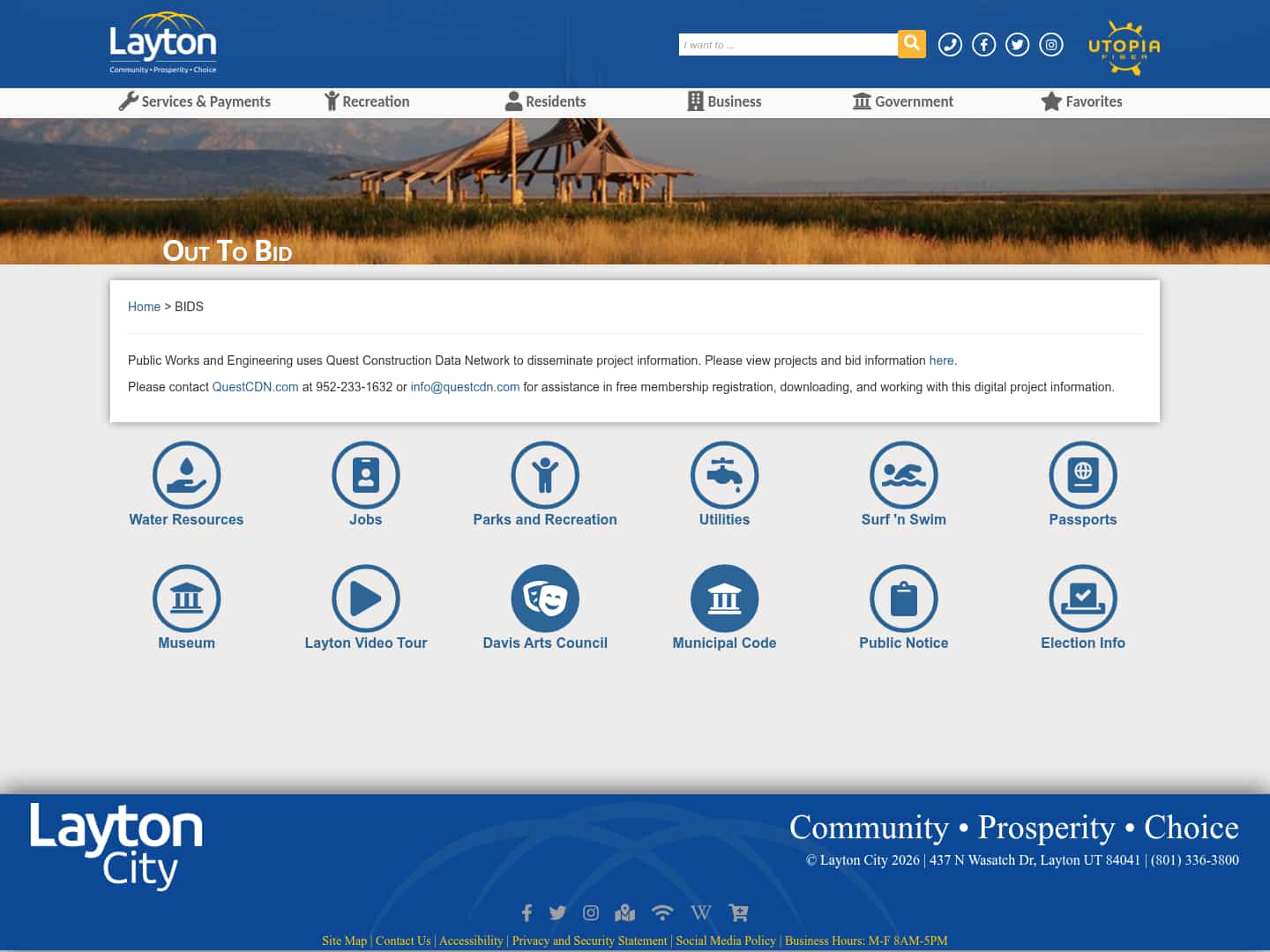Image resolution: width=1270 pixels, height=952 pixels.
Task: Open the QuestCDN.com link
Action: 255,387
